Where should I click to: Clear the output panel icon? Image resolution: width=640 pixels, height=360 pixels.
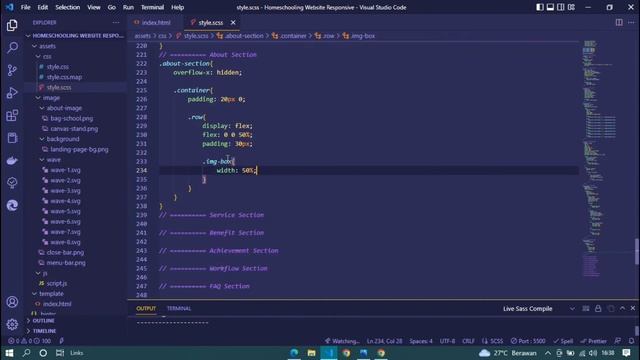[x=586, y=309]
